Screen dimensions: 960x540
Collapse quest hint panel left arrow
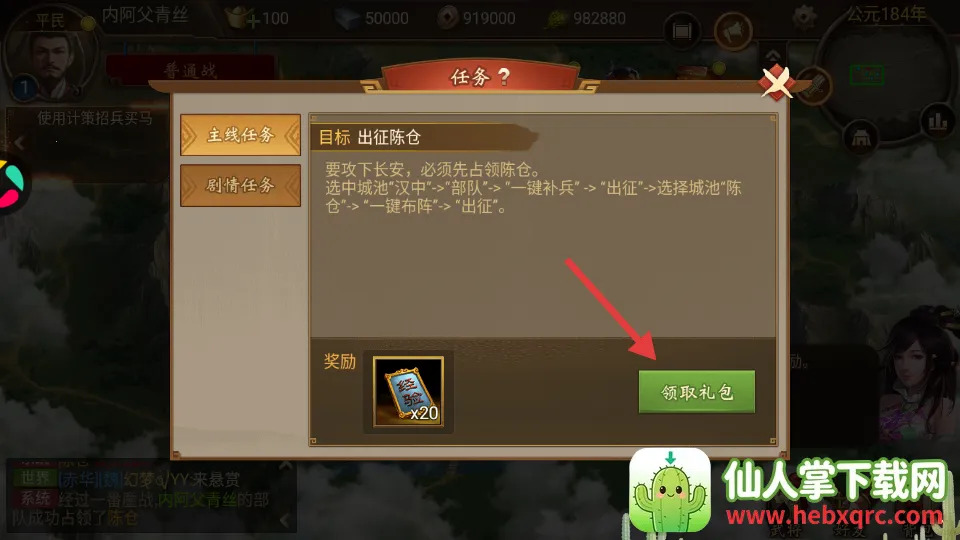19,143
